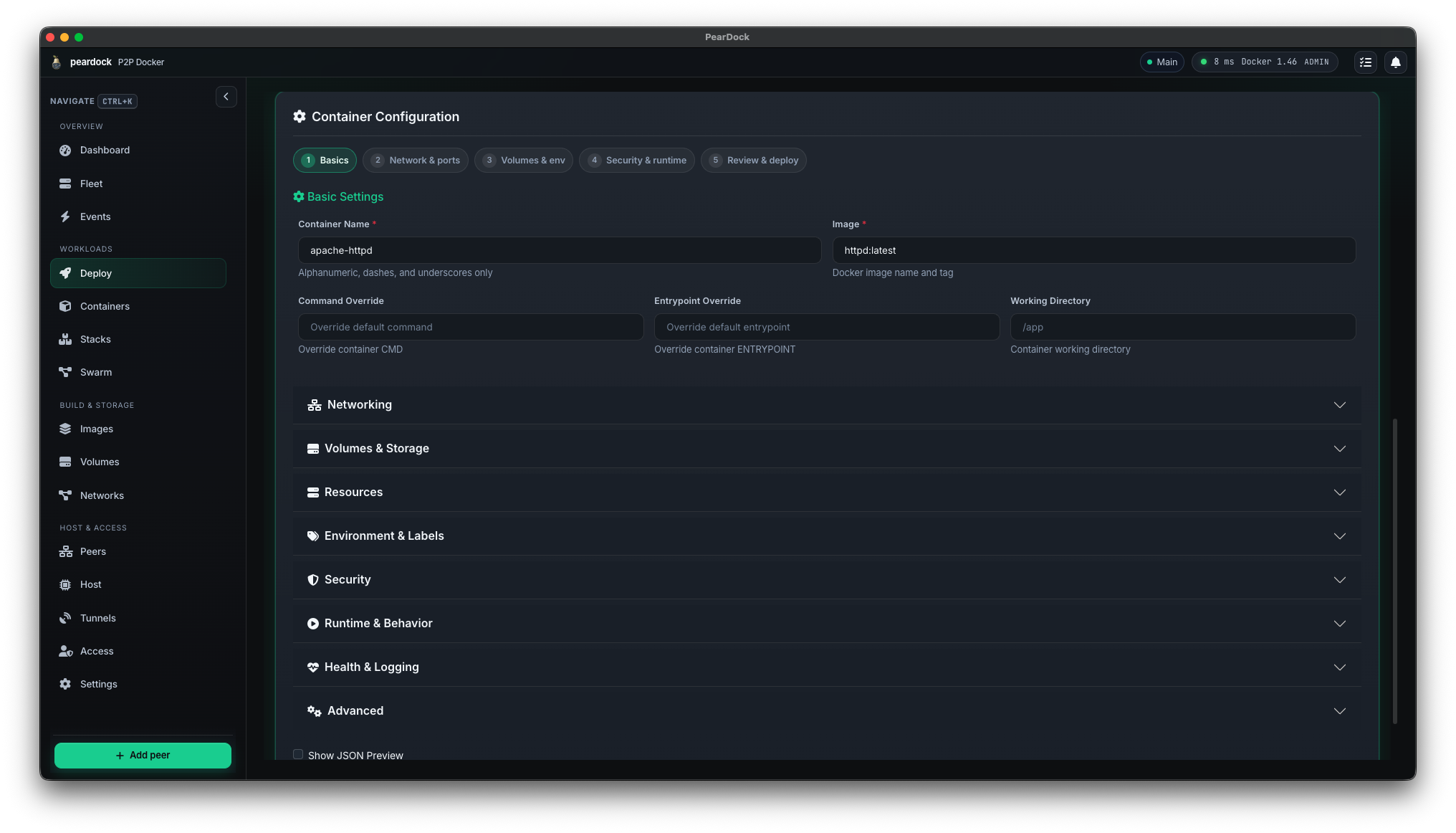
Task: Click the Main environment pill button
Action: (1162, 62)
